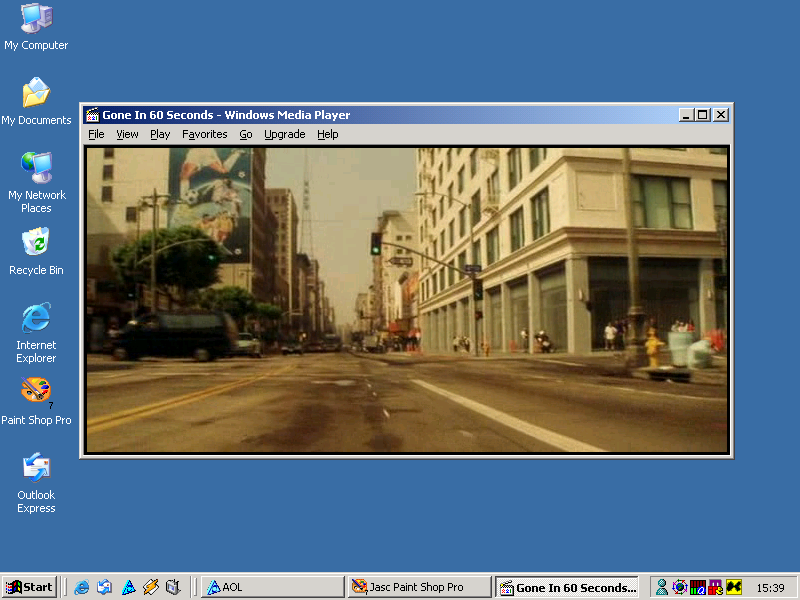Select the My Documents folder icon
Screen dimensions: 800x600
pyautogui.click(x=36, y=94)
